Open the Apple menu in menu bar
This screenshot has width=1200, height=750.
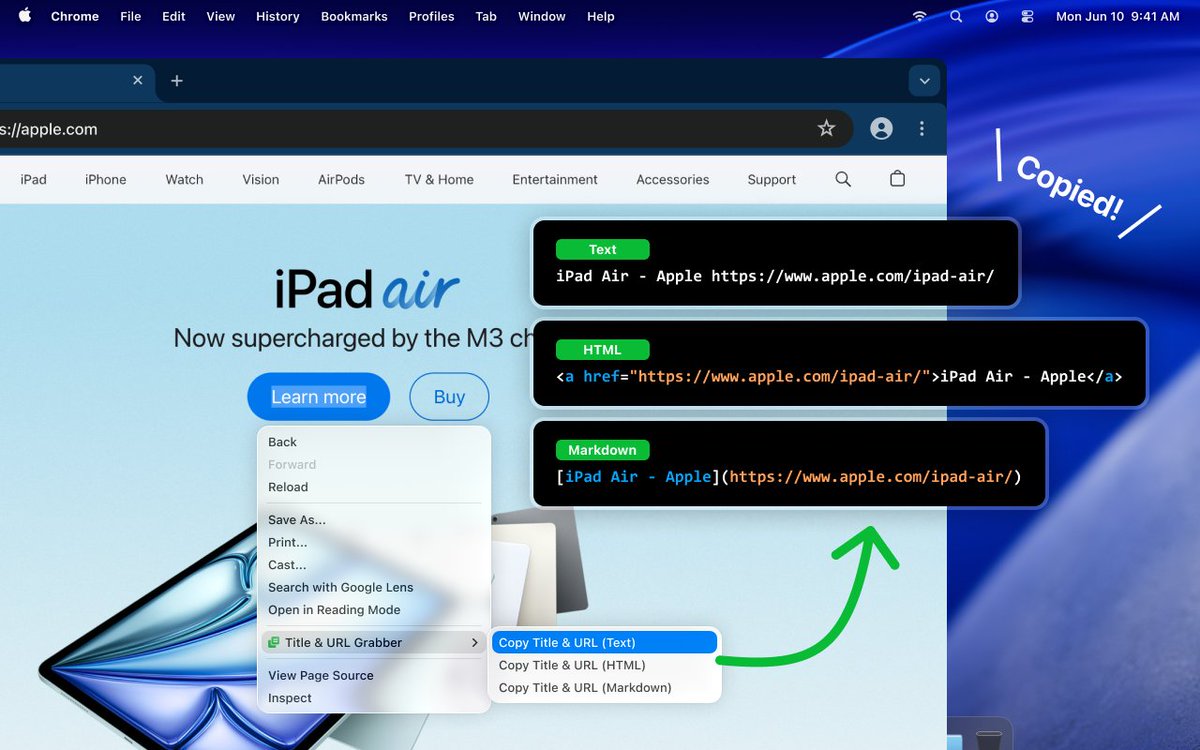point(25,16)
